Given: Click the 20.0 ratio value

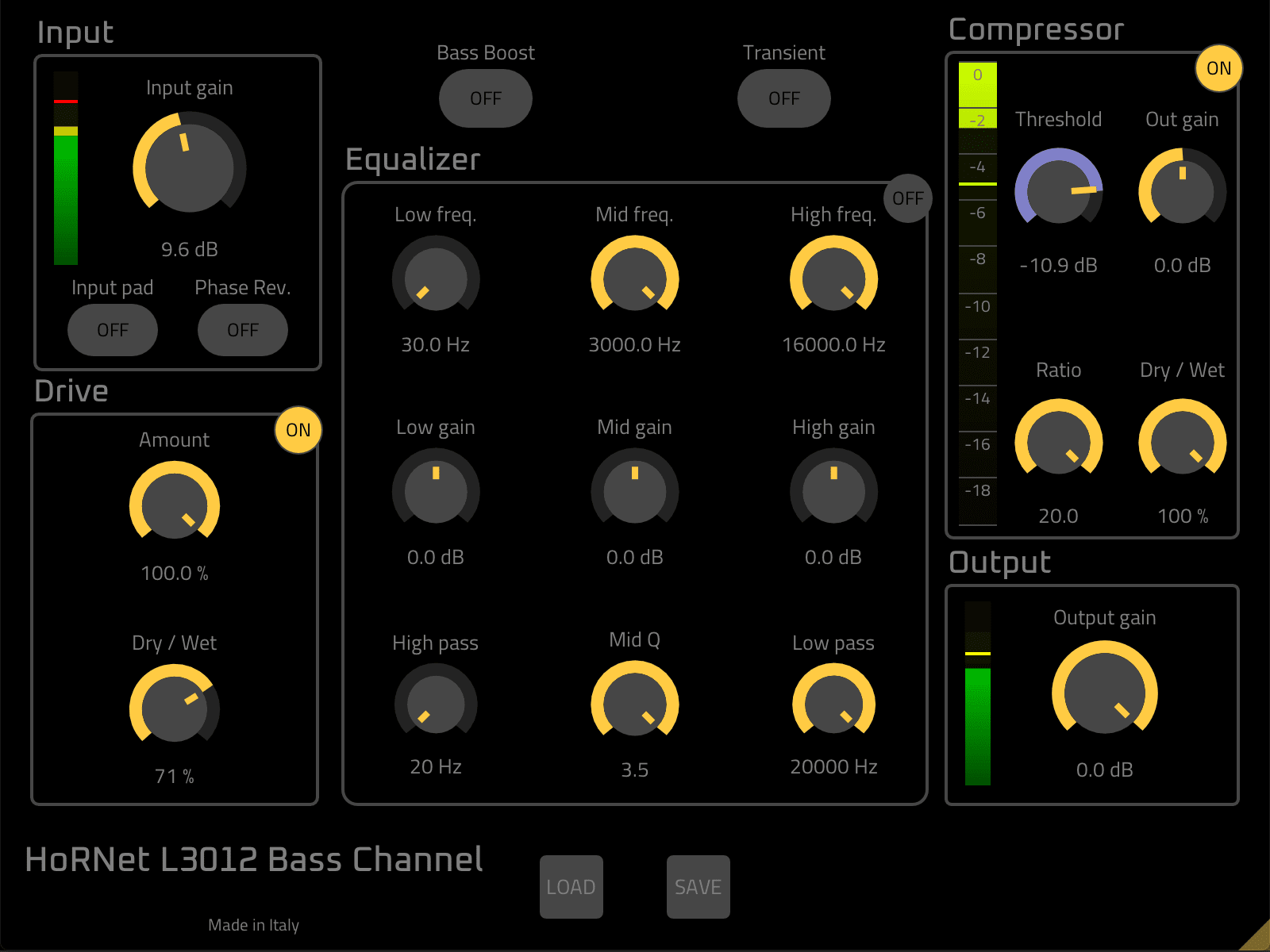Looking at the screenshot, I should [x=1059, y=516].
